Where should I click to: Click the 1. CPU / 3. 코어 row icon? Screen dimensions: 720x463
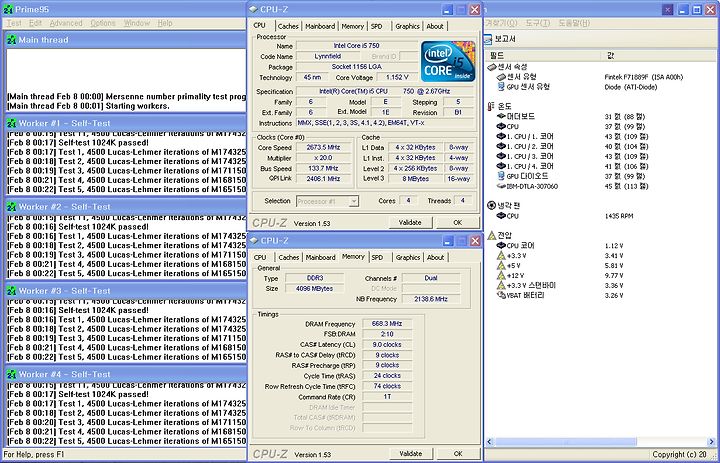coord(501,156)
